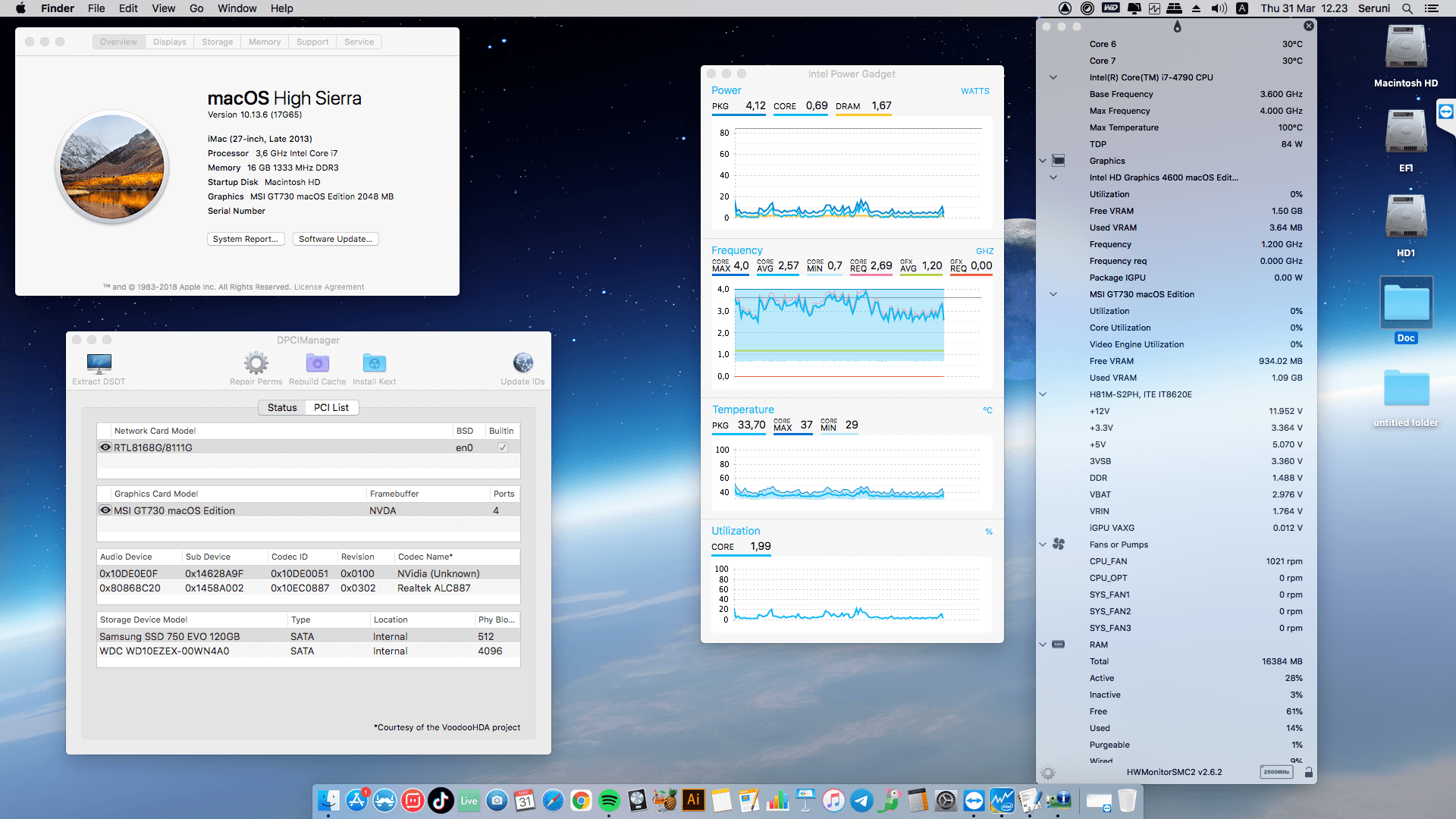The width and height of the screenshot is (1456, 819).
Task: Click the droplet icon atop HWMonitor window
Action: [1177, 27]
